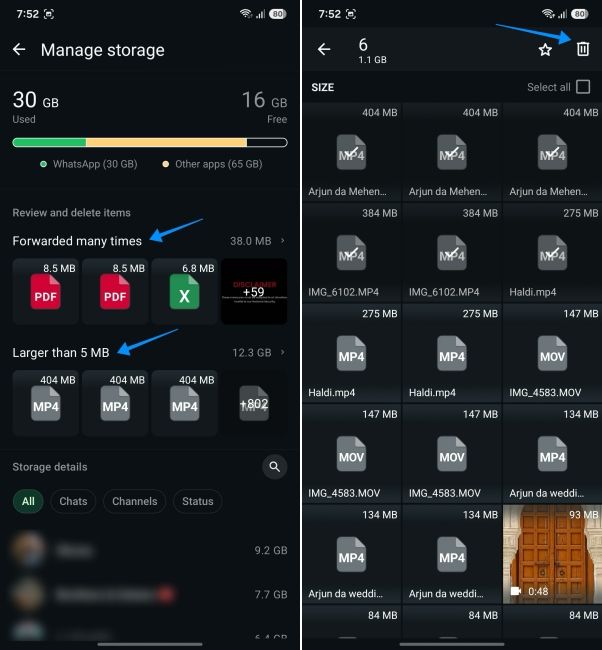Image resolution: width=602 pixels, height=650 pixels.
Task: Expand the Forwarded many times chevron
Action: tap(283, 240)
